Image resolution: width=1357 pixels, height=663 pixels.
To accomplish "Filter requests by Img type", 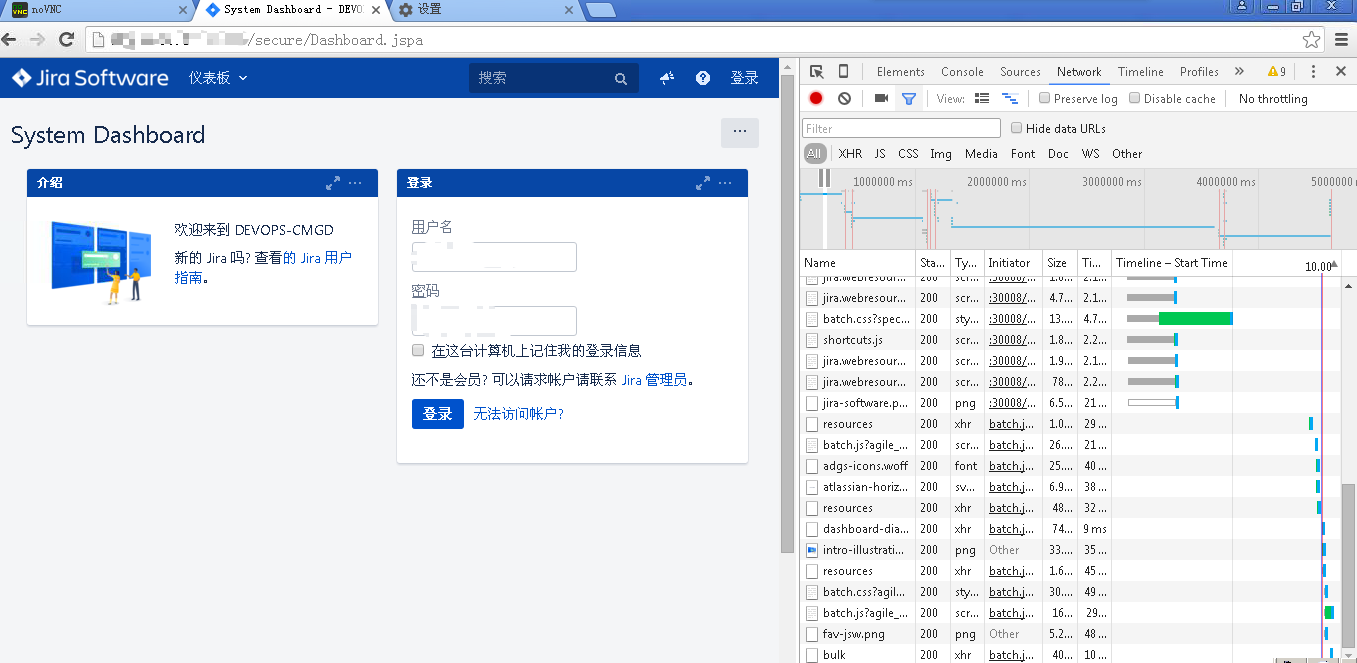I will [x=941, y=154].
